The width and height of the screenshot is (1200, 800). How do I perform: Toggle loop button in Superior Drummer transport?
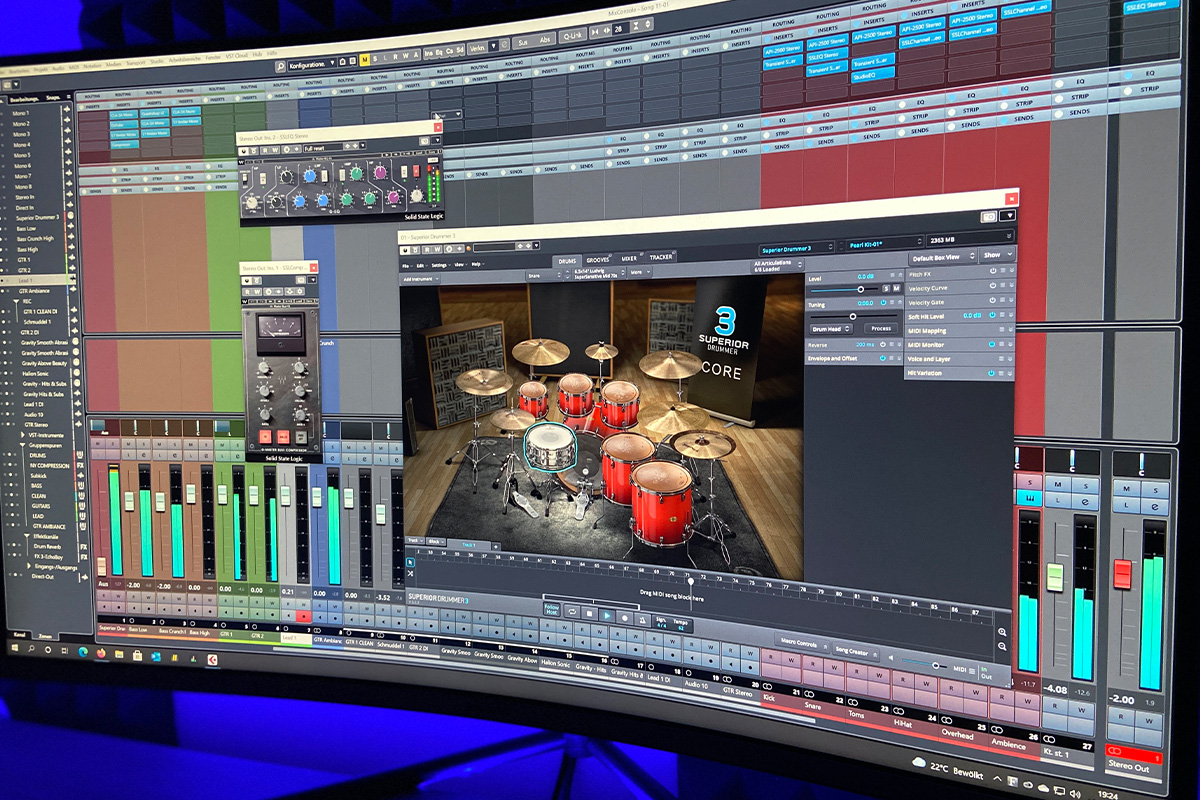click(x=572, y=612)
